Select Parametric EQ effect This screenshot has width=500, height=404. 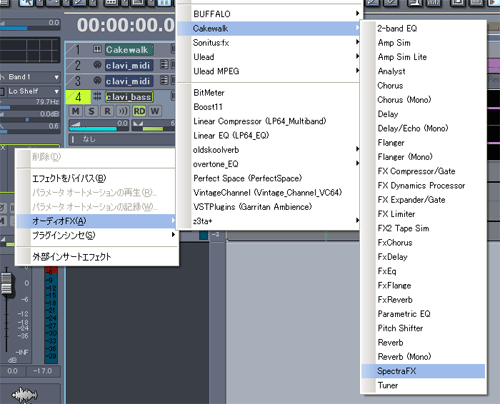[x=423, y=314]
